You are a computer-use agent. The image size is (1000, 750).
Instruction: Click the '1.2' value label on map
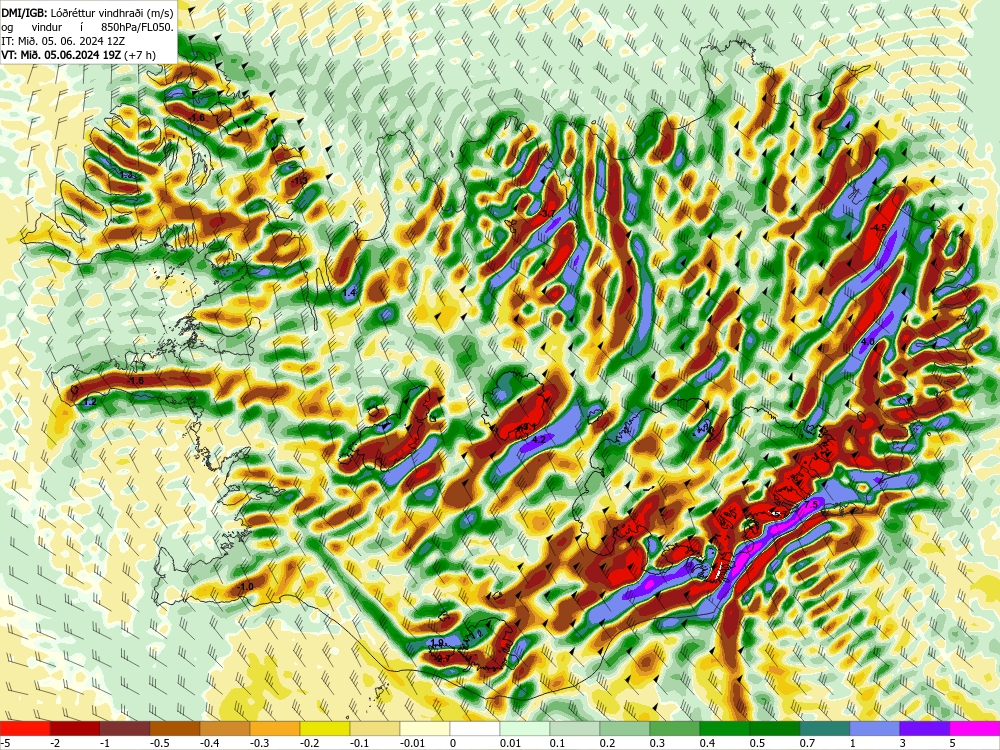pyautogui.click(x=90, y=402)
